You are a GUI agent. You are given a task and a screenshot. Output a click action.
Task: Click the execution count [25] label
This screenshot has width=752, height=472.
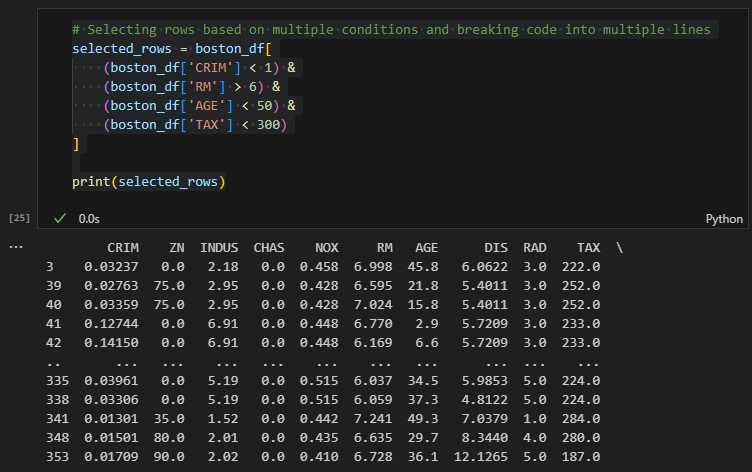[19, 218]
